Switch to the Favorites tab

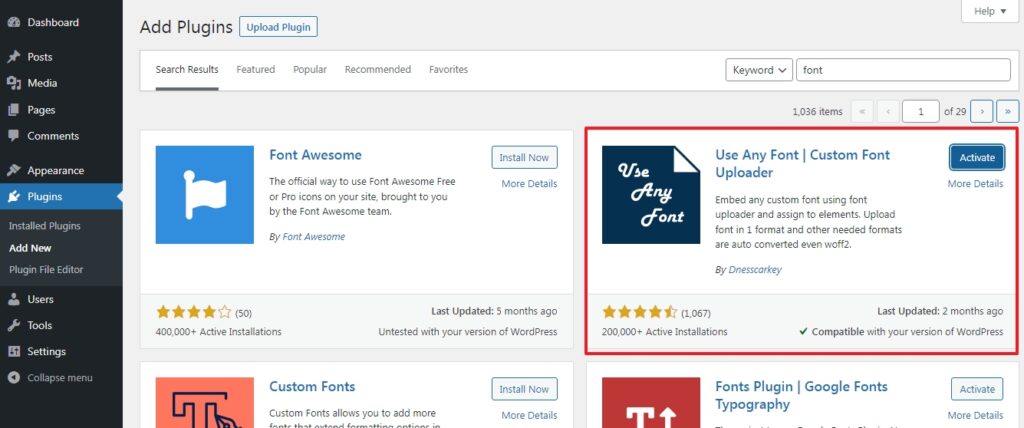[x=448, y=69]
